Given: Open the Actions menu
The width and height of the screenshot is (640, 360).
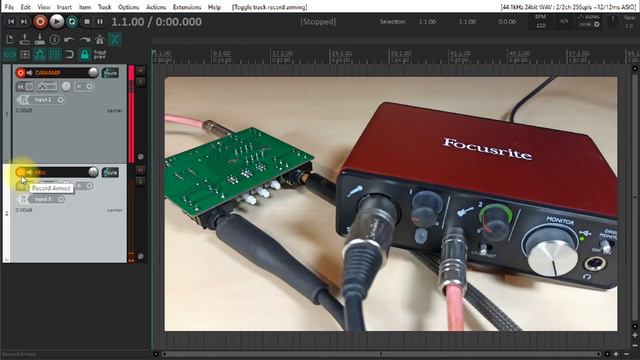Looking at the screenshot, I should click(x=156, y=7).
